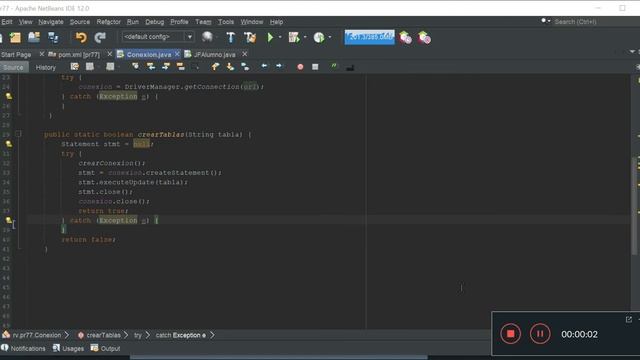Screen dimensions: 640x360
Task: Jump to previous bookmark
Action: click(215, 66)
